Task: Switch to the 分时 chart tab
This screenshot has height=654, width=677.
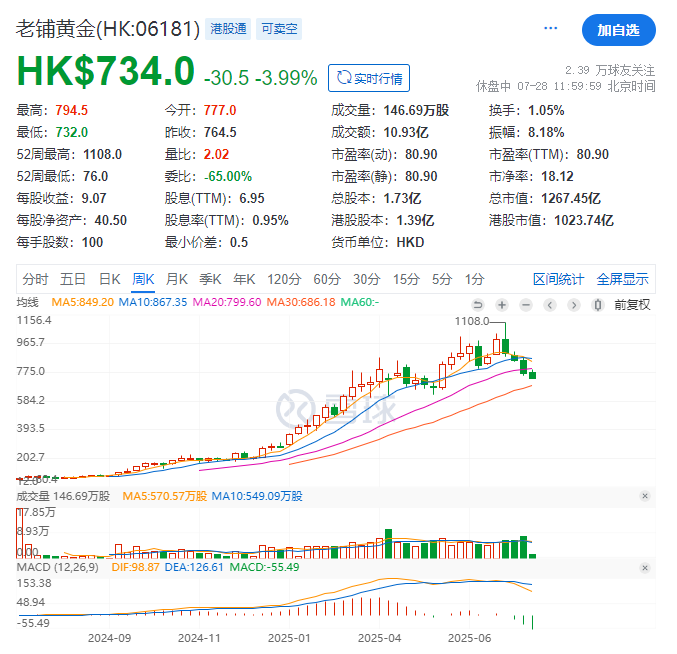Action: coord(35,279)
